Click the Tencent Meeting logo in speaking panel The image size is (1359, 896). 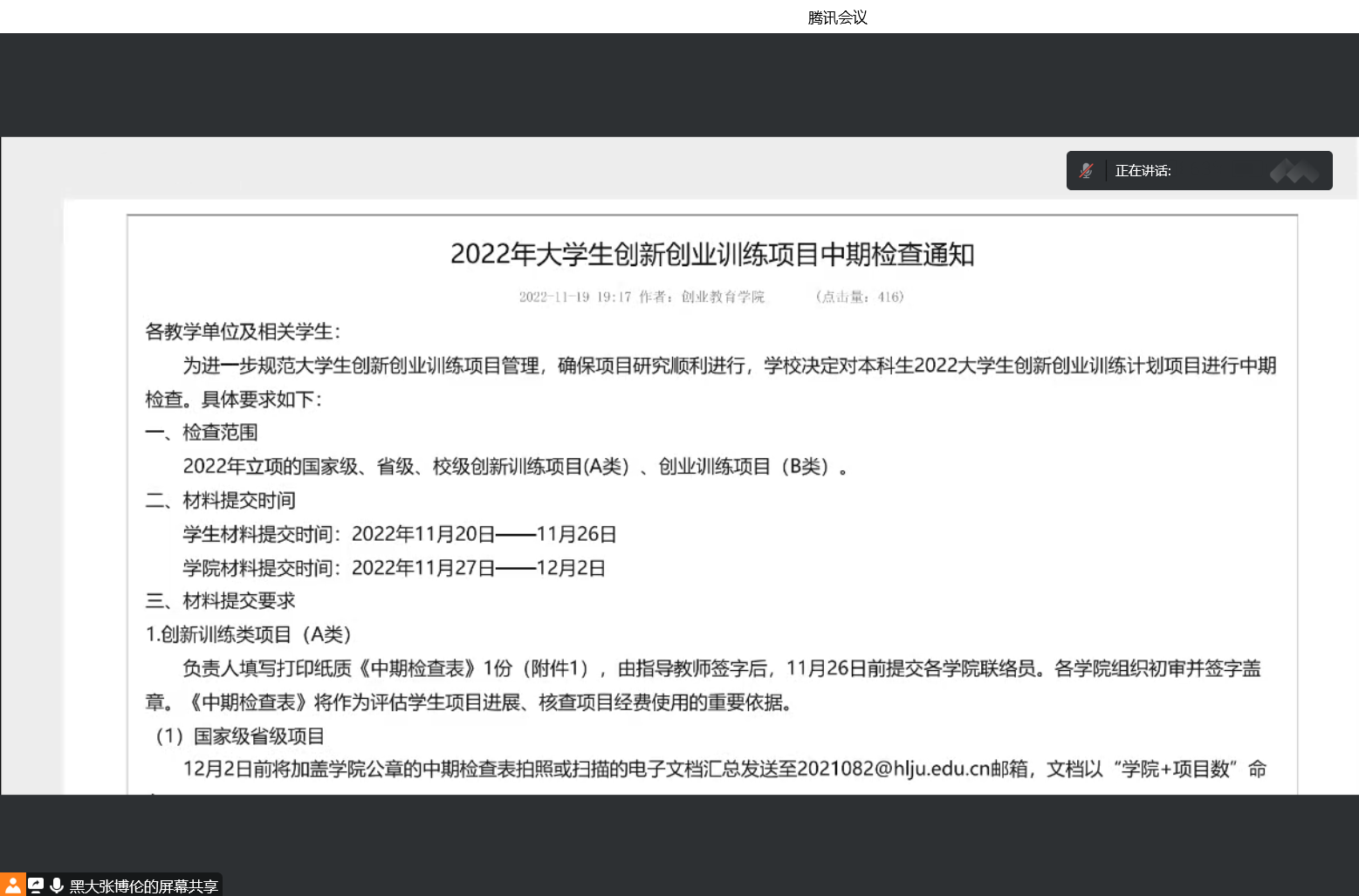(x=1294, y=171)
